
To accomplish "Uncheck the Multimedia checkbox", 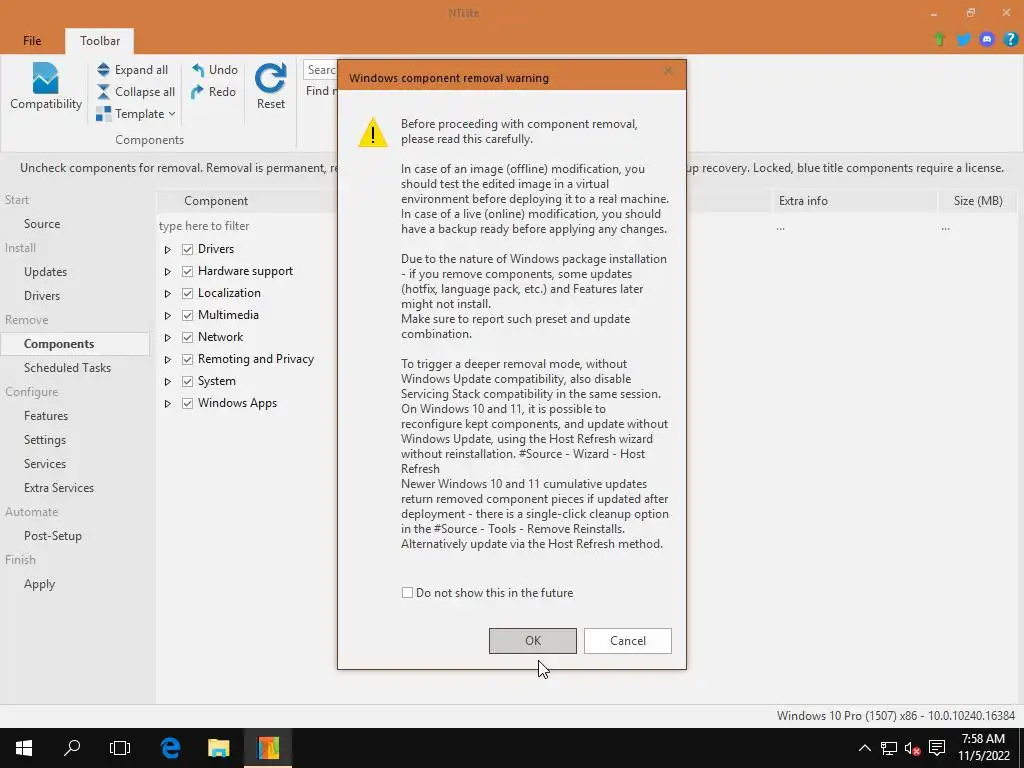I will tap(187, 315).
